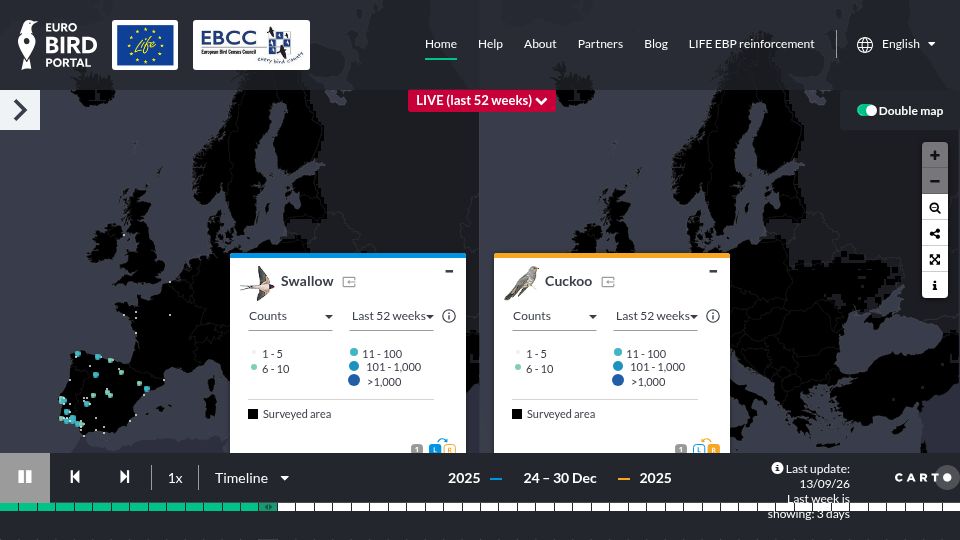Click the CARTO attribution link
The height and width of the screenshot is (540, 960).
[923, 477]
